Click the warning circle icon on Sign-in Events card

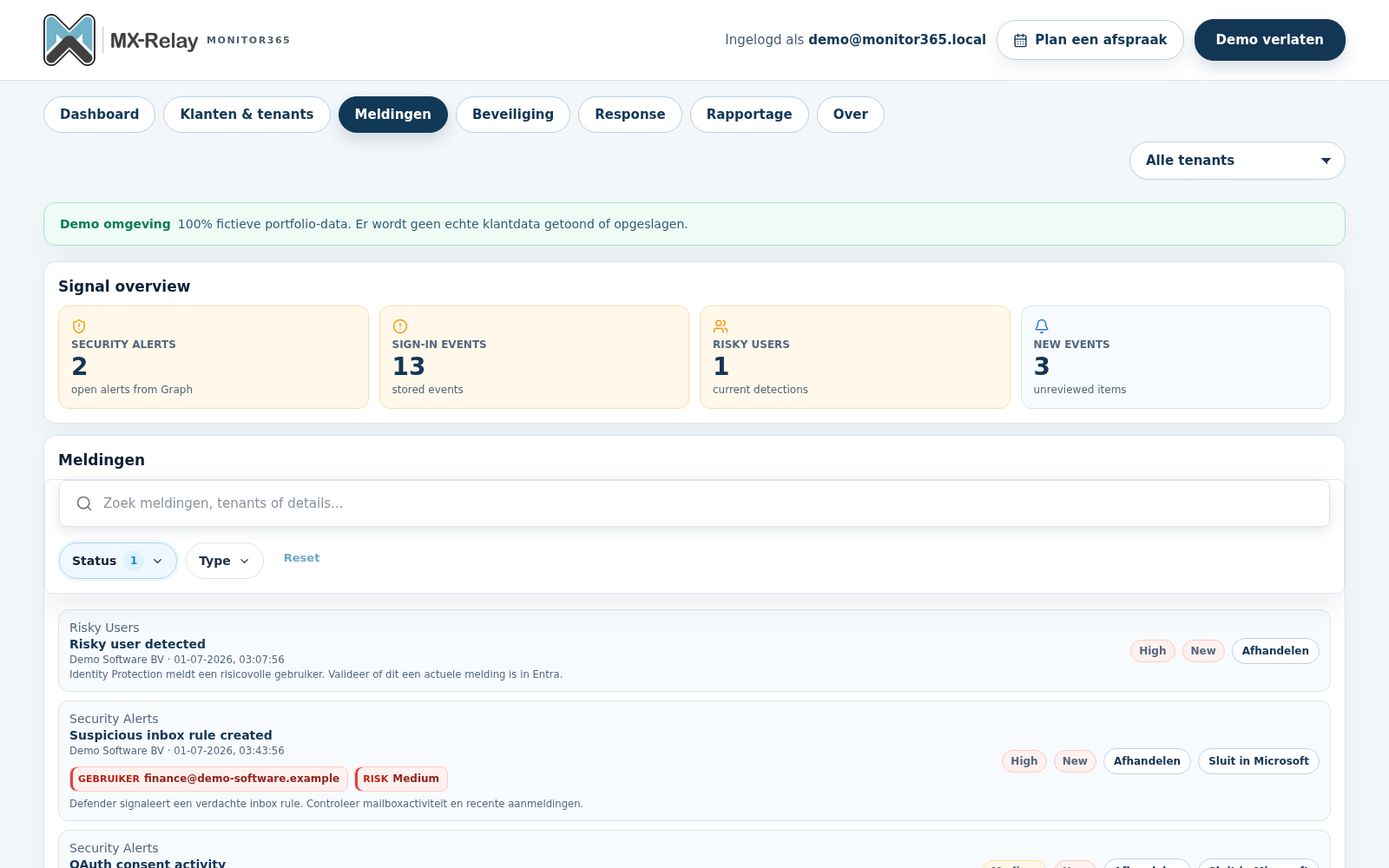400,326
